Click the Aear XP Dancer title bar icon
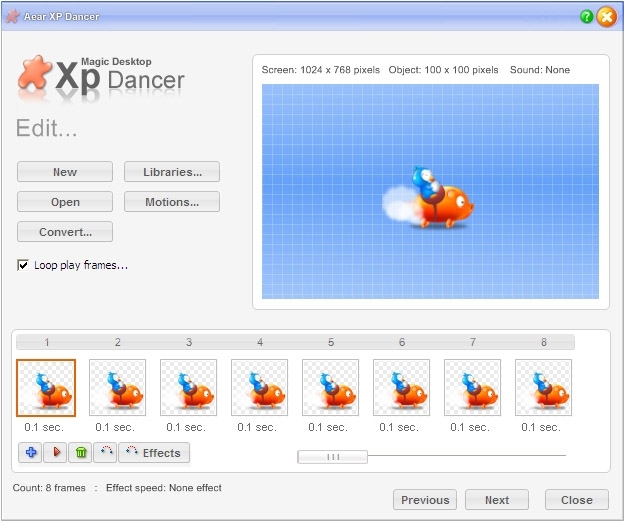Screen dimensions: 624x521 tap(13, 16)
